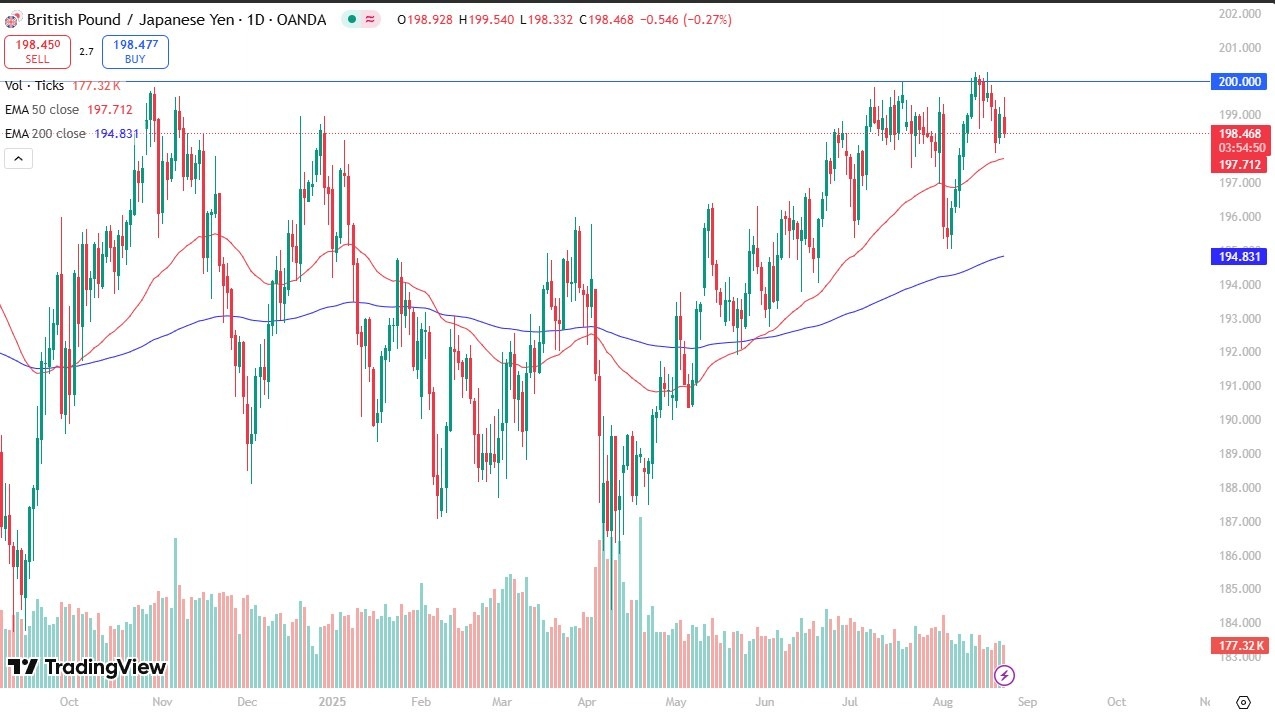Click the purple lightning bolt trading icon on chart
The width and height of the screenshot is (1275, 716).
pyautogui.click(x=1003, y=677)
